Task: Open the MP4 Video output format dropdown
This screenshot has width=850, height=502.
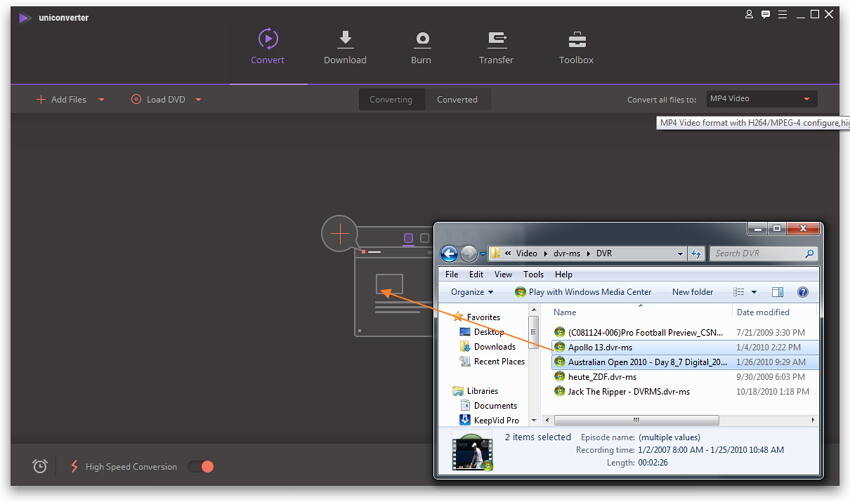Action: (x=761, y=99)
